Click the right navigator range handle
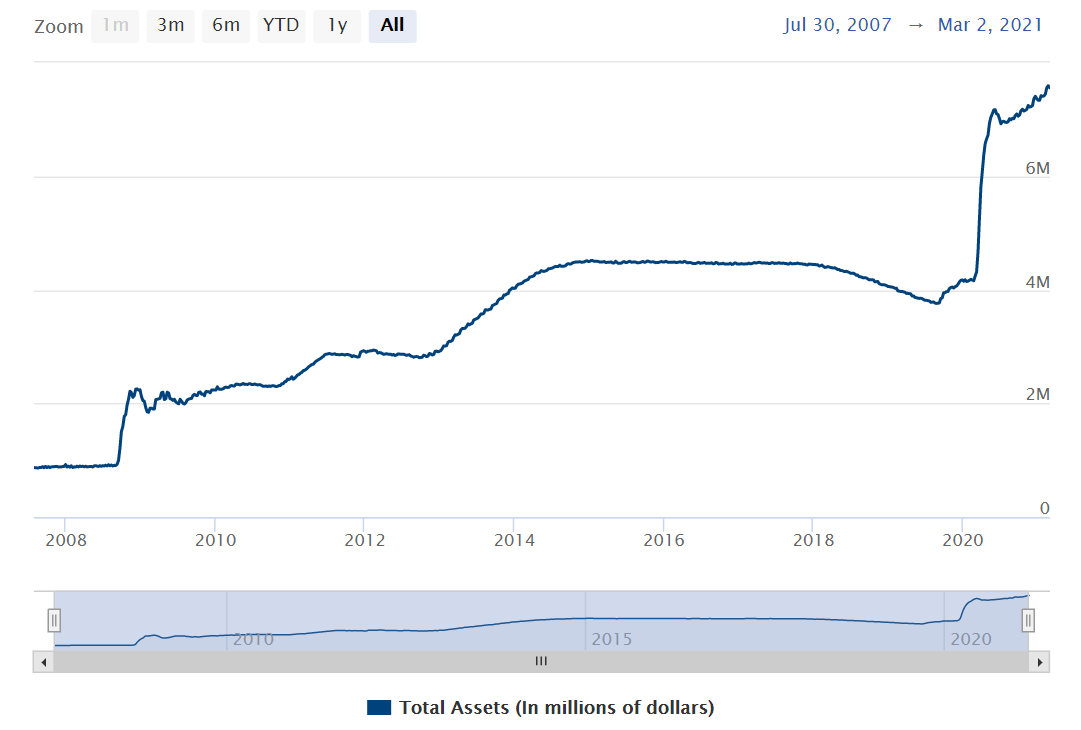This screenshot has width=1081, height=730. (1028, 620)
